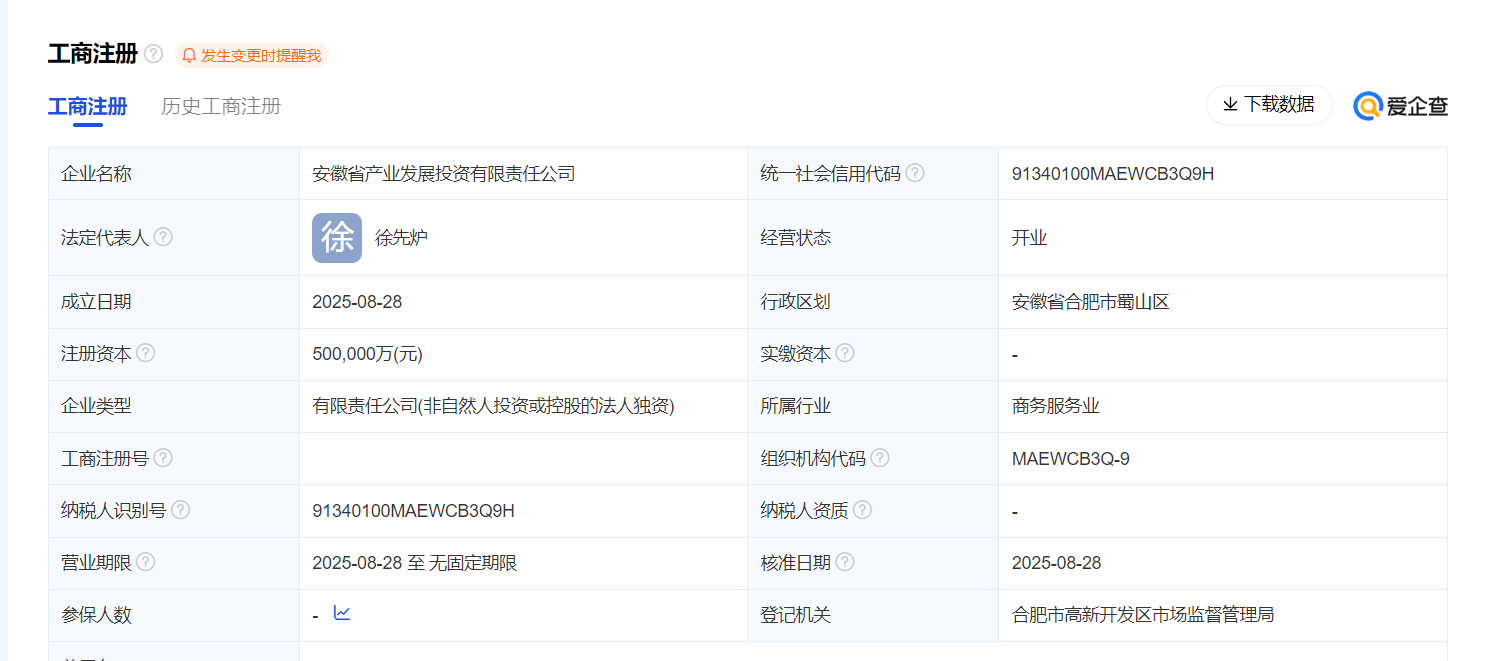Click help icon next to 实缴资本
1486x661 pixels.
[845, 353]
